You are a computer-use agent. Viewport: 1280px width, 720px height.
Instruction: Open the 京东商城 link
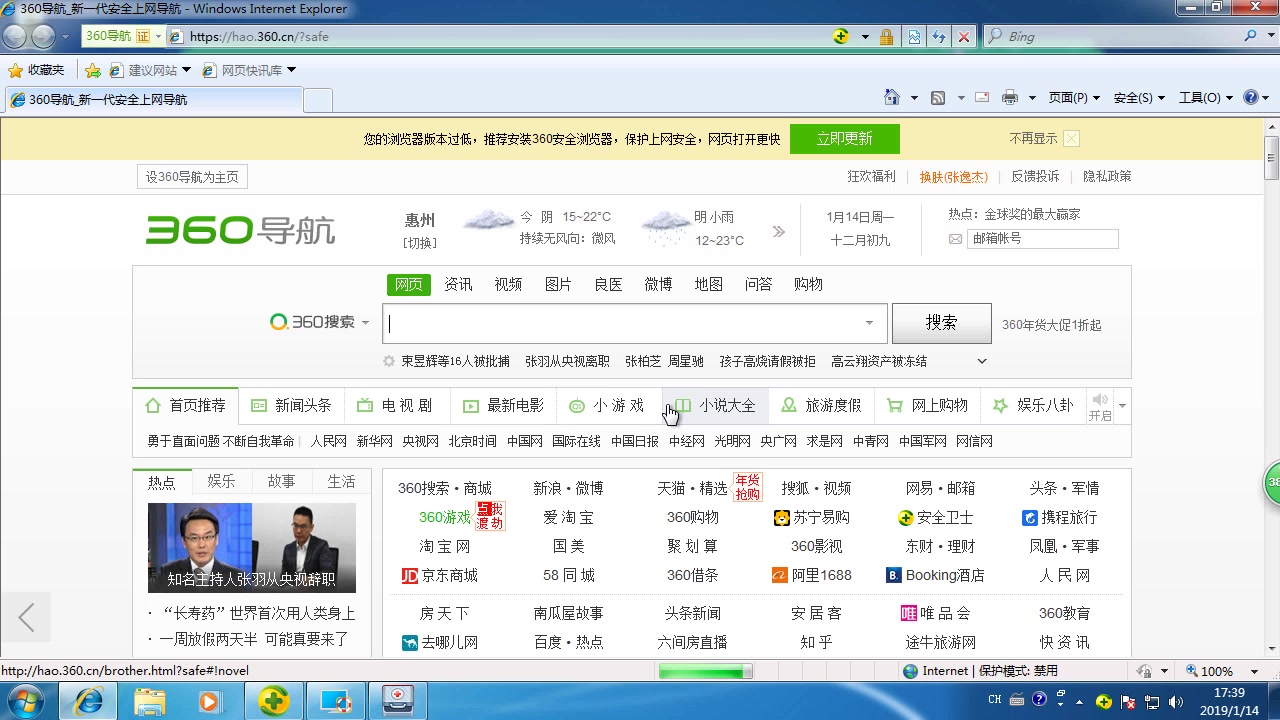pos(439,575)
